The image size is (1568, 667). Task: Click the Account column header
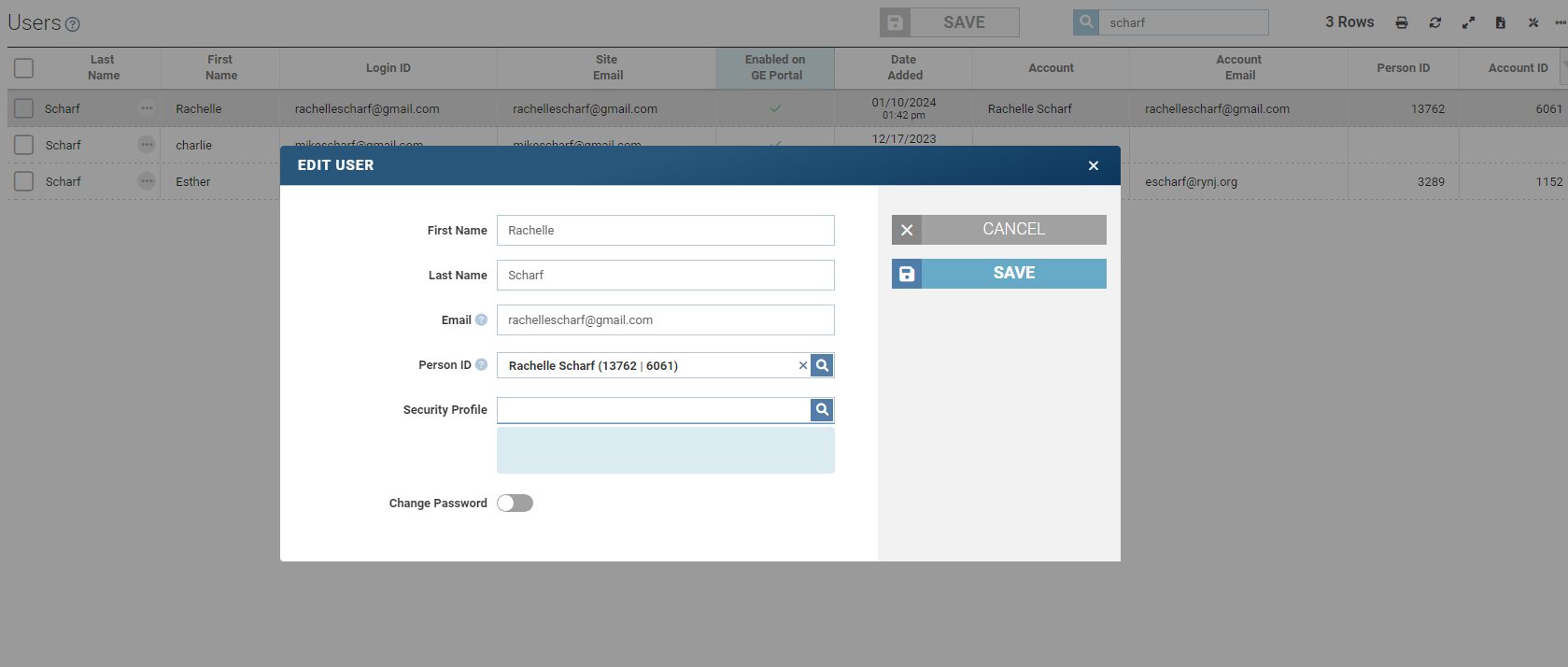tap(1052, 67)
